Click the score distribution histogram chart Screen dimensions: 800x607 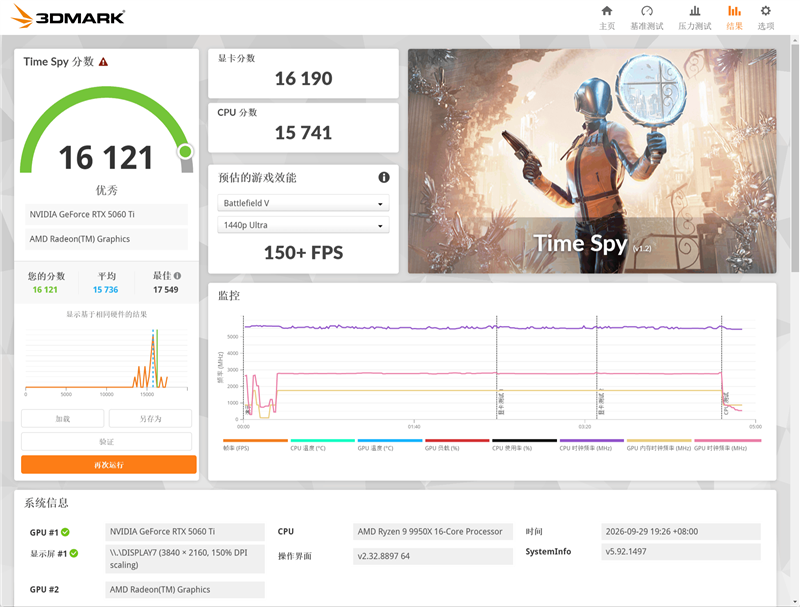tap(106, 360)
